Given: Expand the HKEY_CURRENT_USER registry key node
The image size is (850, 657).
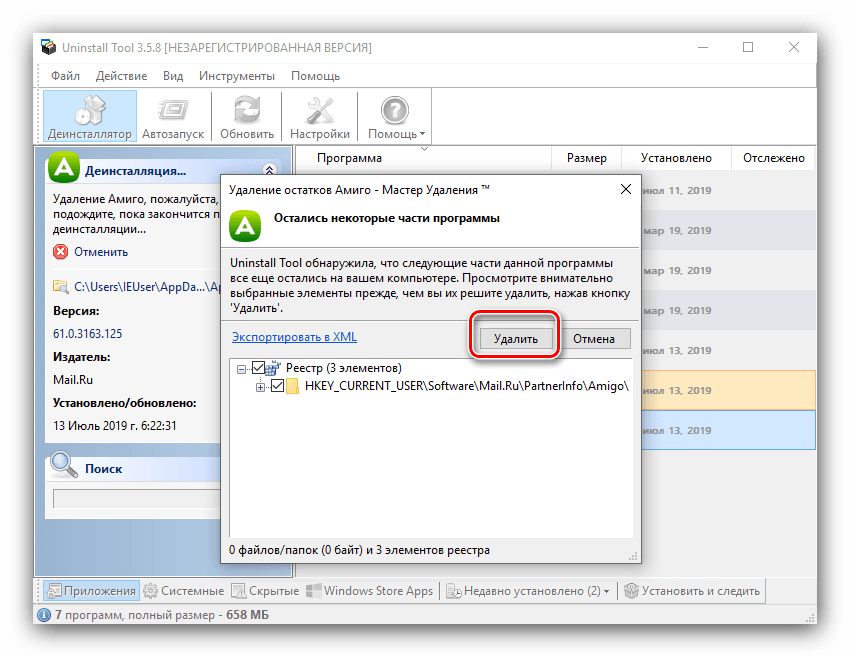Looking at the screenshot, I should coord(260,387).
